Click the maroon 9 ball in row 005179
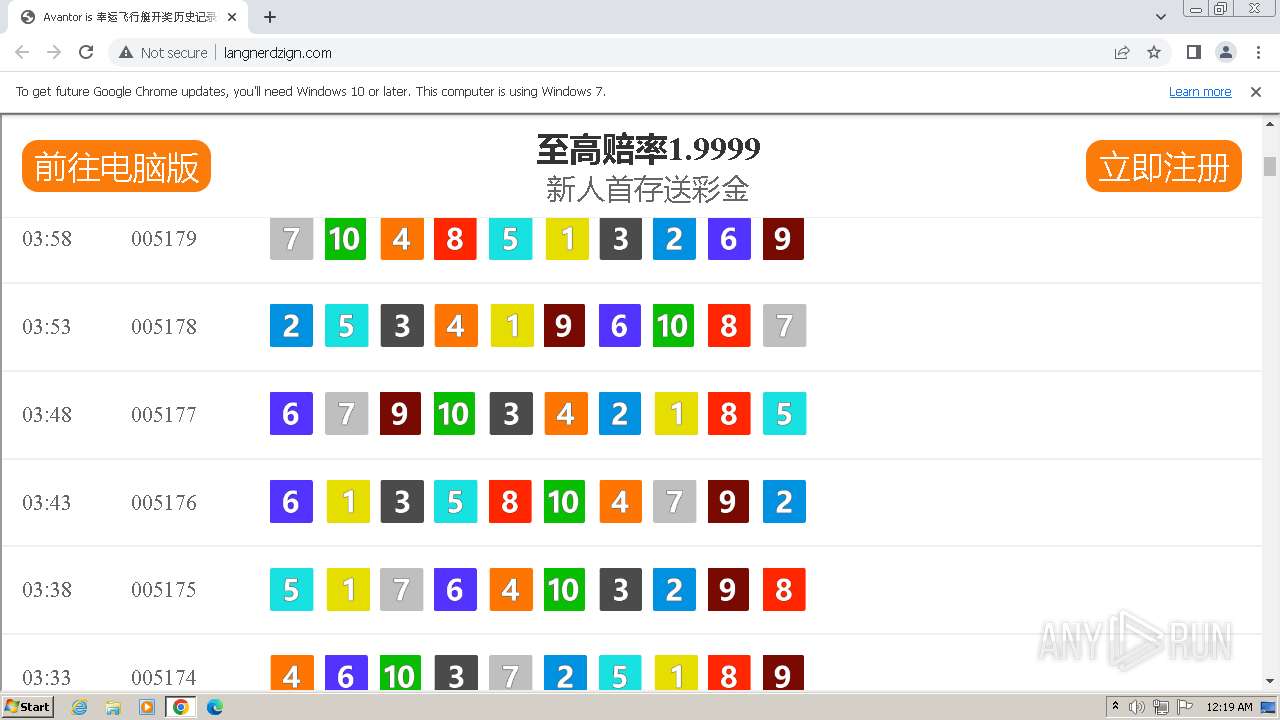This screenshot has height=720, width=1280. tap(783, 239)
